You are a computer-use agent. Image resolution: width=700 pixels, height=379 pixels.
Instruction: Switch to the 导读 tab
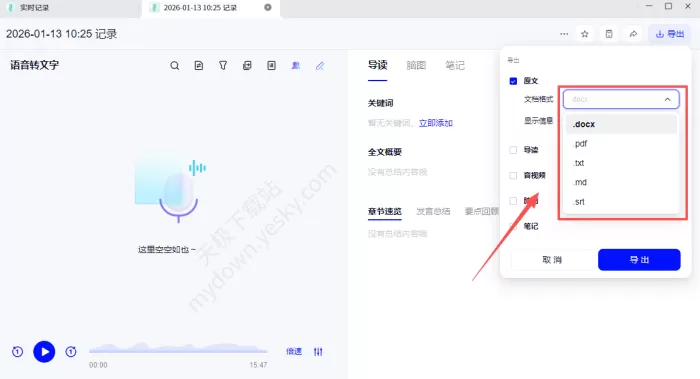click(377, 65)
